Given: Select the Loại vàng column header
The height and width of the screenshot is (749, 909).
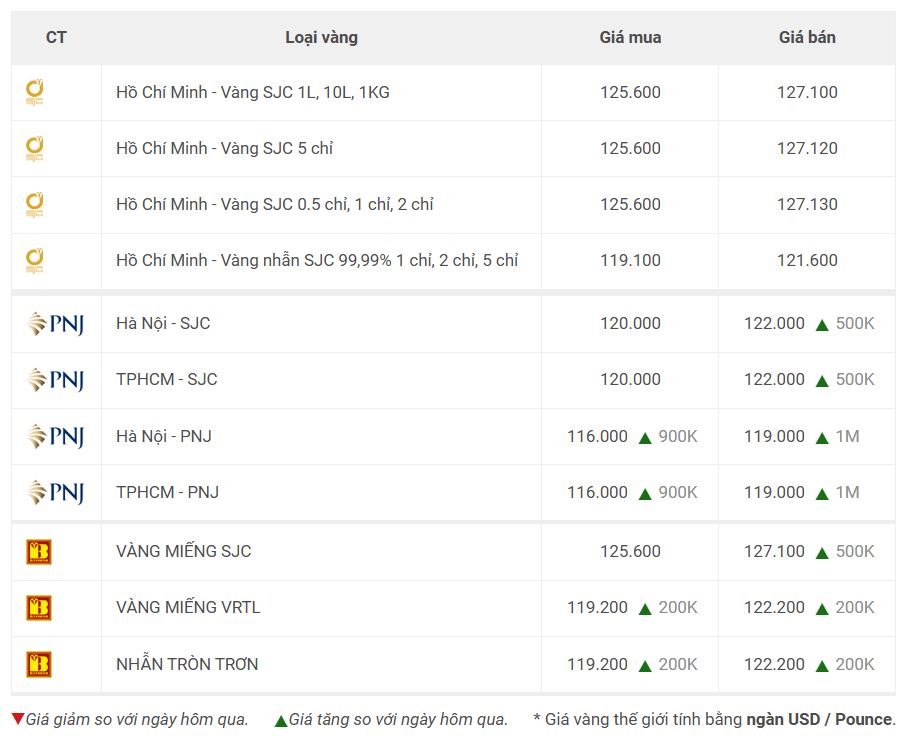Looking at the screenshot, I should [x=321, y=38].
